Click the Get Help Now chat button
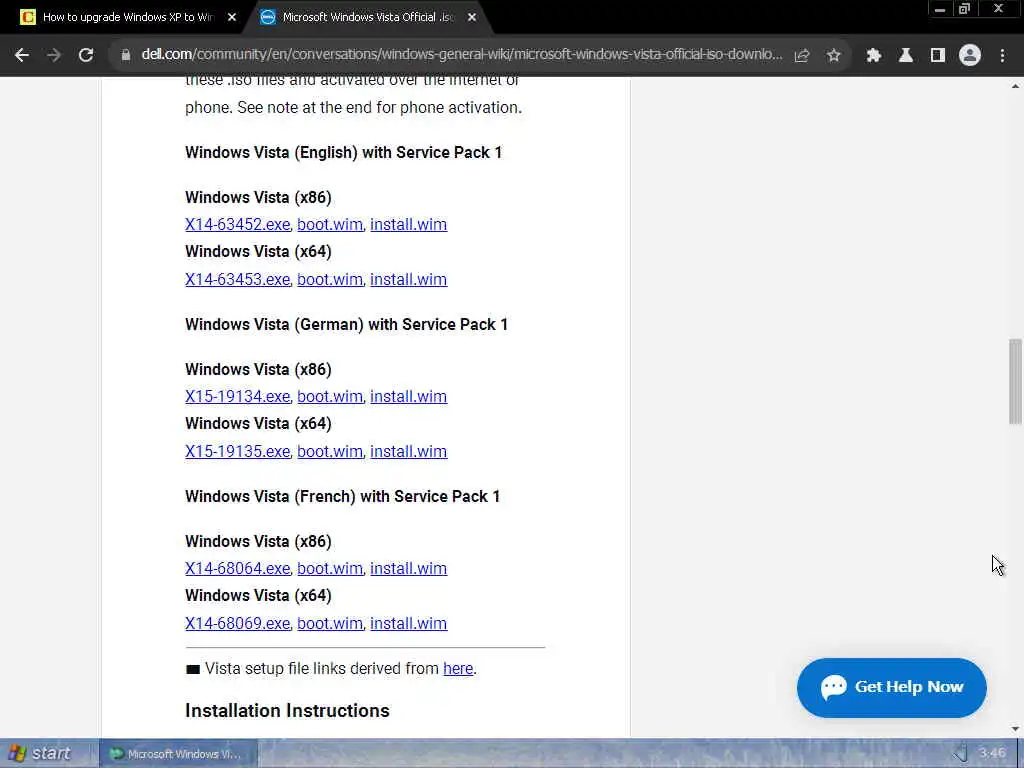 891,688
